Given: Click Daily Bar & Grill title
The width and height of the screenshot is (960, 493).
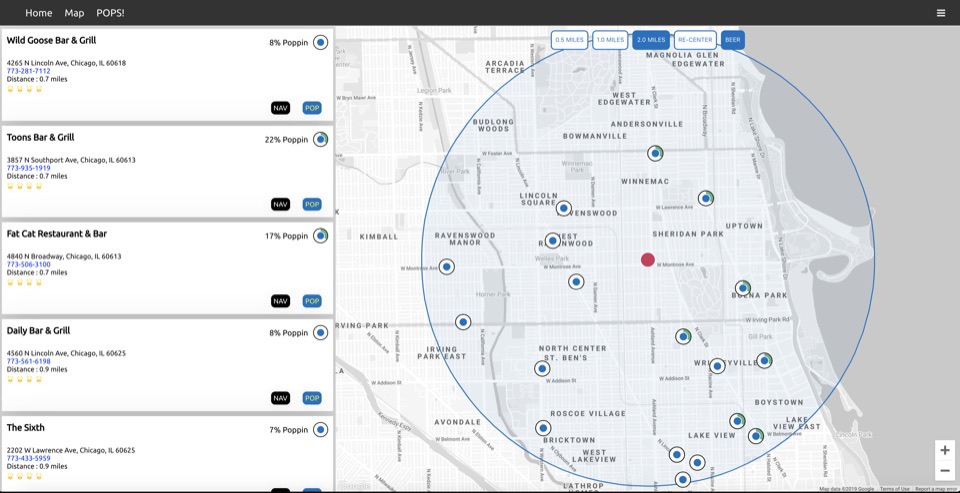Looking at the screenshot, I should [38, 331].
